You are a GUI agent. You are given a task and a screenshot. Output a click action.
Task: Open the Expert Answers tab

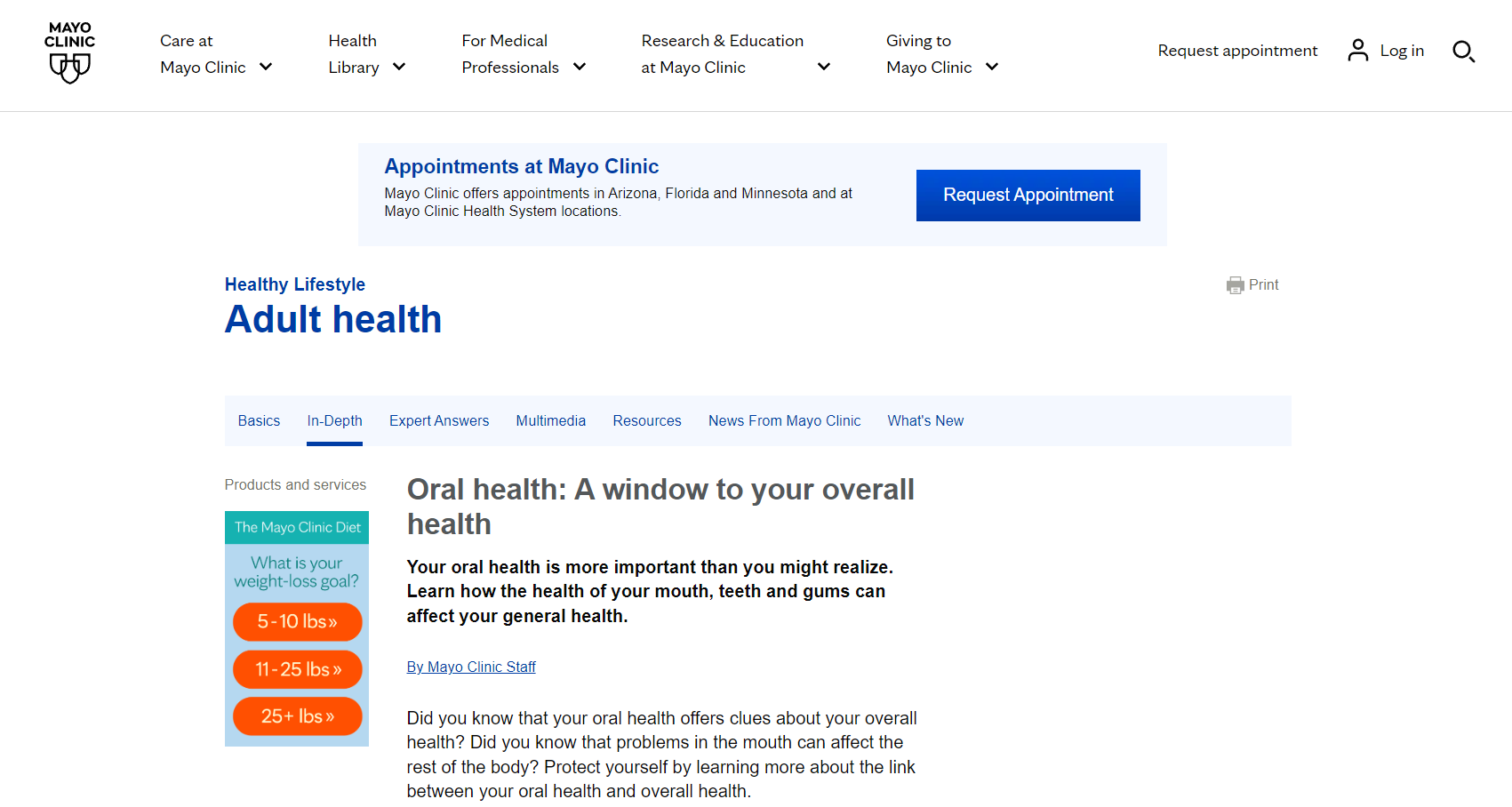pyautogui.click(x=439, y=420)
